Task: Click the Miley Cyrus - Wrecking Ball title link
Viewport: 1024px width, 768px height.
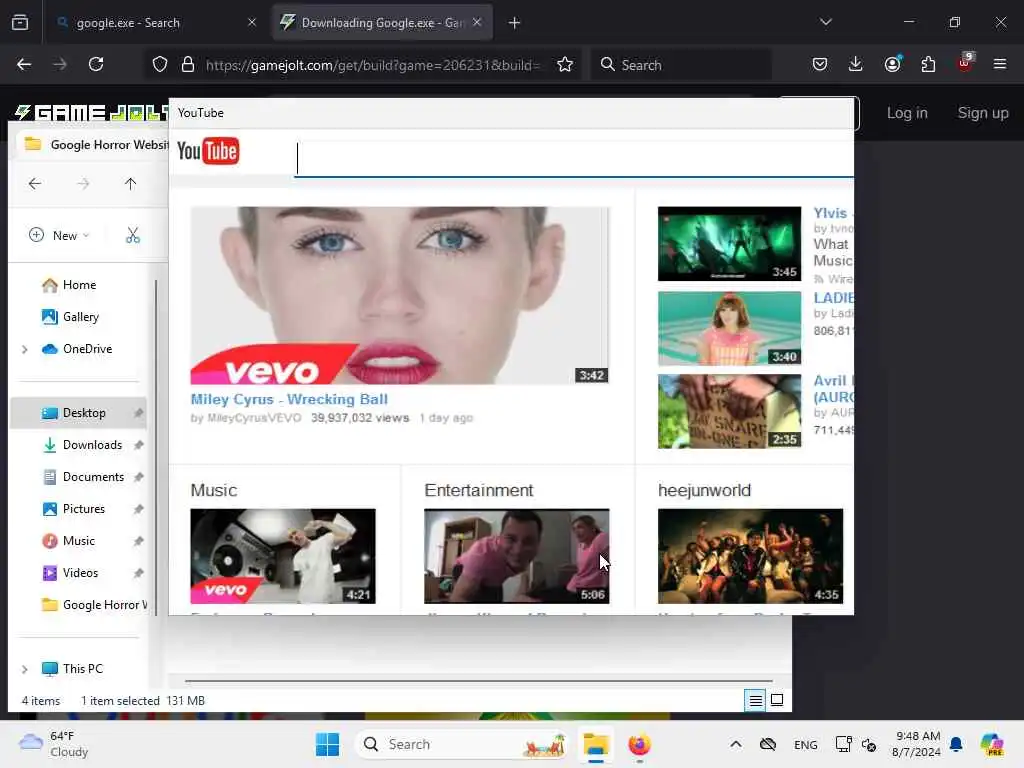Action: click(x=289, y=399)
